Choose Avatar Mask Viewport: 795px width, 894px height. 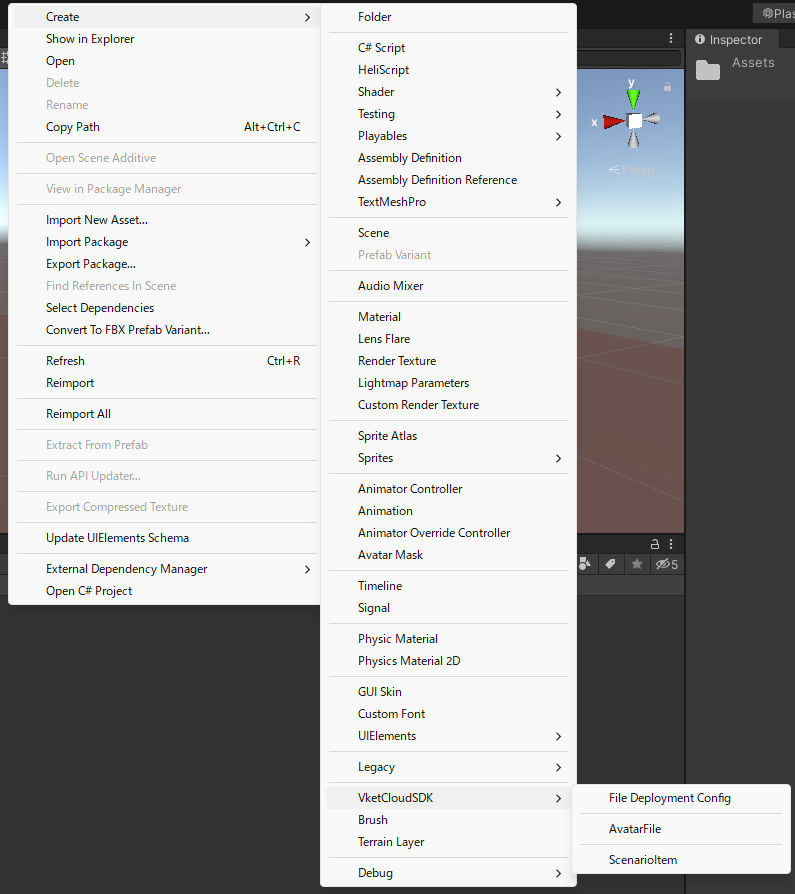[x=448, y=555]
